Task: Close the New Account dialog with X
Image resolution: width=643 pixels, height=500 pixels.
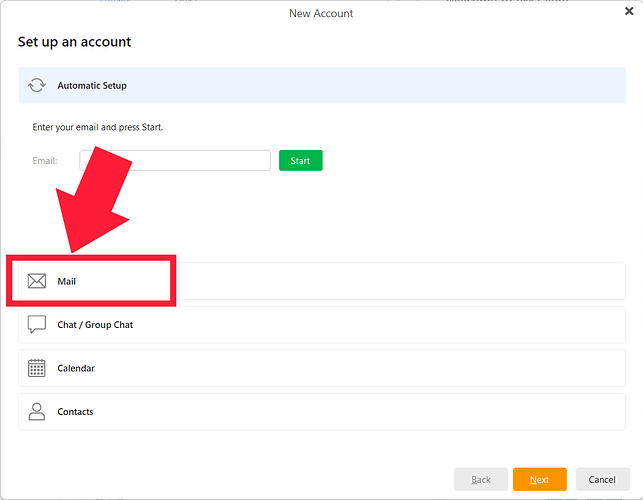Action: (x=628, y=12)
